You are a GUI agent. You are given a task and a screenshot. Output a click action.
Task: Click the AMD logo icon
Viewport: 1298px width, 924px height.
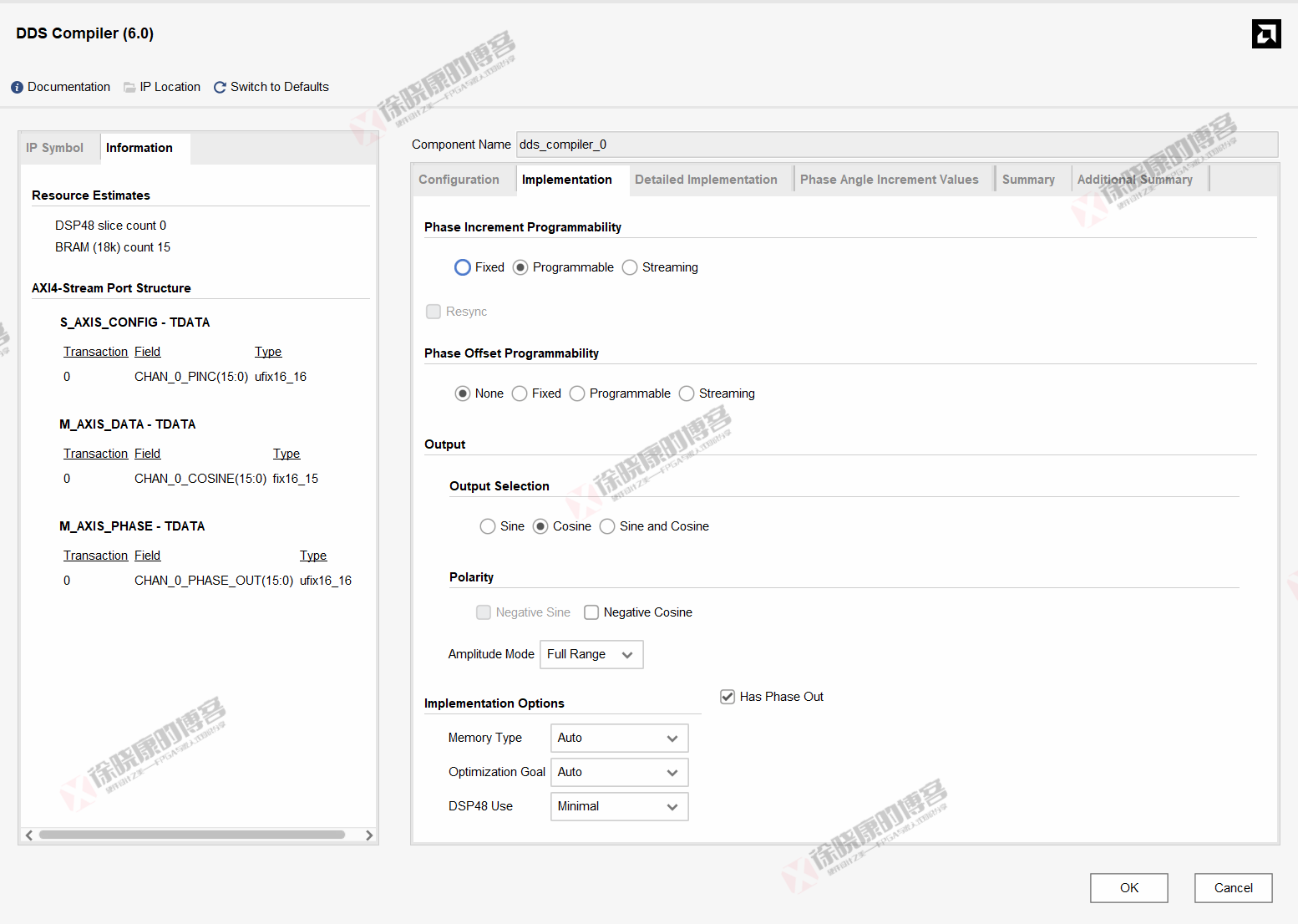[x=1265, y=34]
